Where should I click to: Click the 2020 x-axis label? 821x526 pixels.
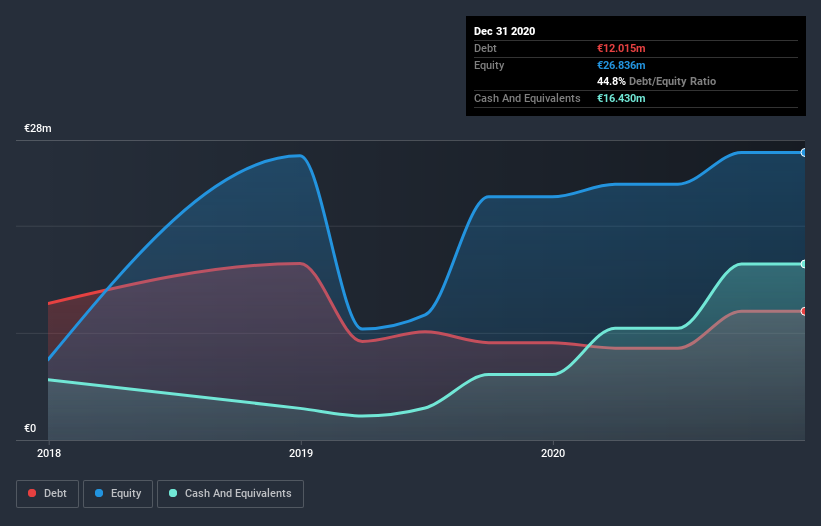click(x=553, y=453)
